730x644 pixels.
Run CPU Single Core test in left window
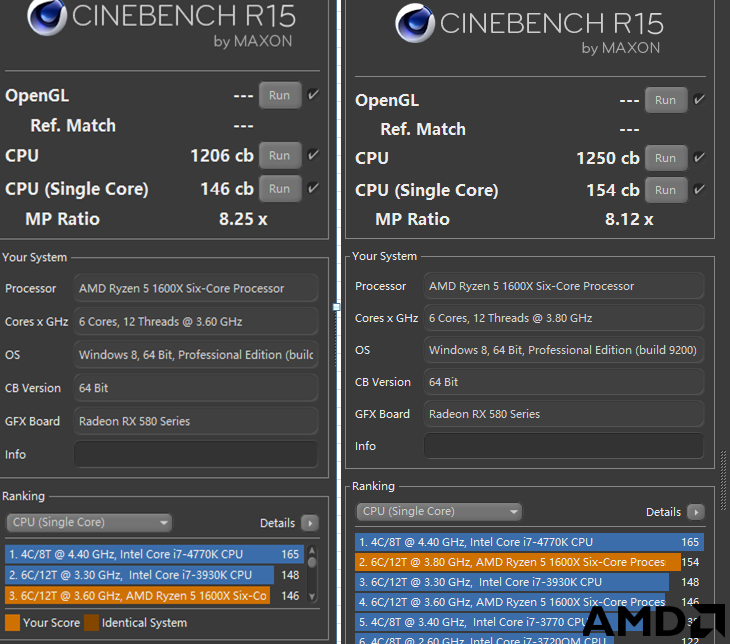click(x=280, y=189)
